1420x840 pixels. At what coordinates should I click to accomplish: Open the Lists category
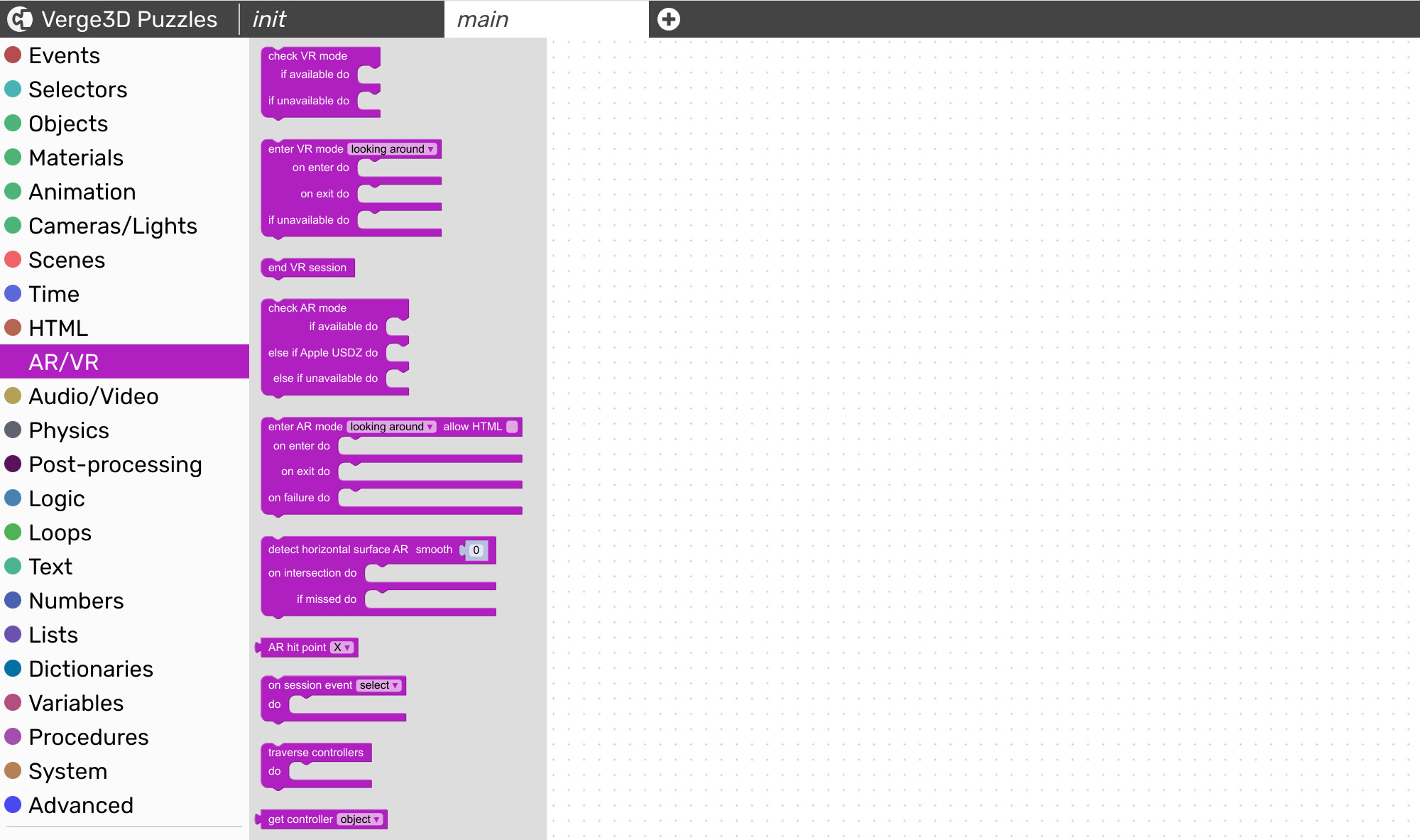124,635
